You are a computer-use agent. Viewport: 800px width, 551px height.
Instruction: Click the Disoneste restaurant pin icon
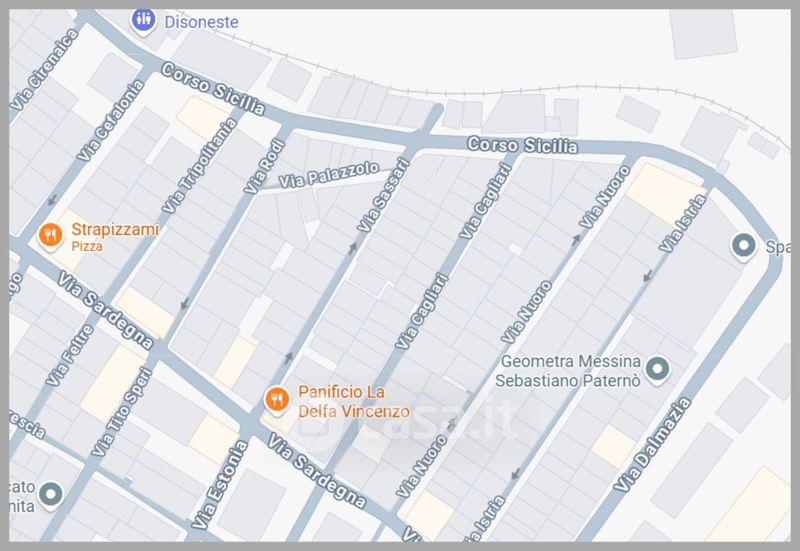point(144,20)
